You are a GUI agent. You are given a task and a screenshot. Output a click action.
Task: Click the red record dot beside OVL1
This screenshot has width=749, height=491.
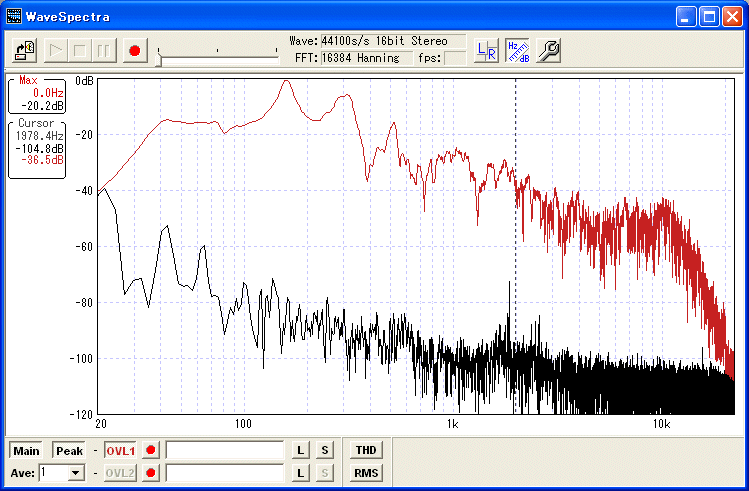coord(151,451)
